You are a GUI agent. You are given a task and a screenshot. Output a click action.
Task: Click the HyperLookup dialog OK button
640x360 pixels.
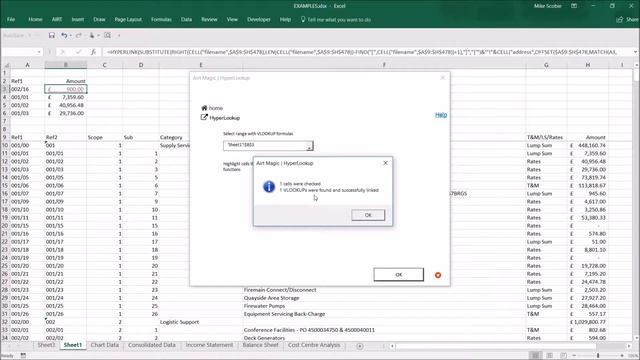[x=399, y=275]
